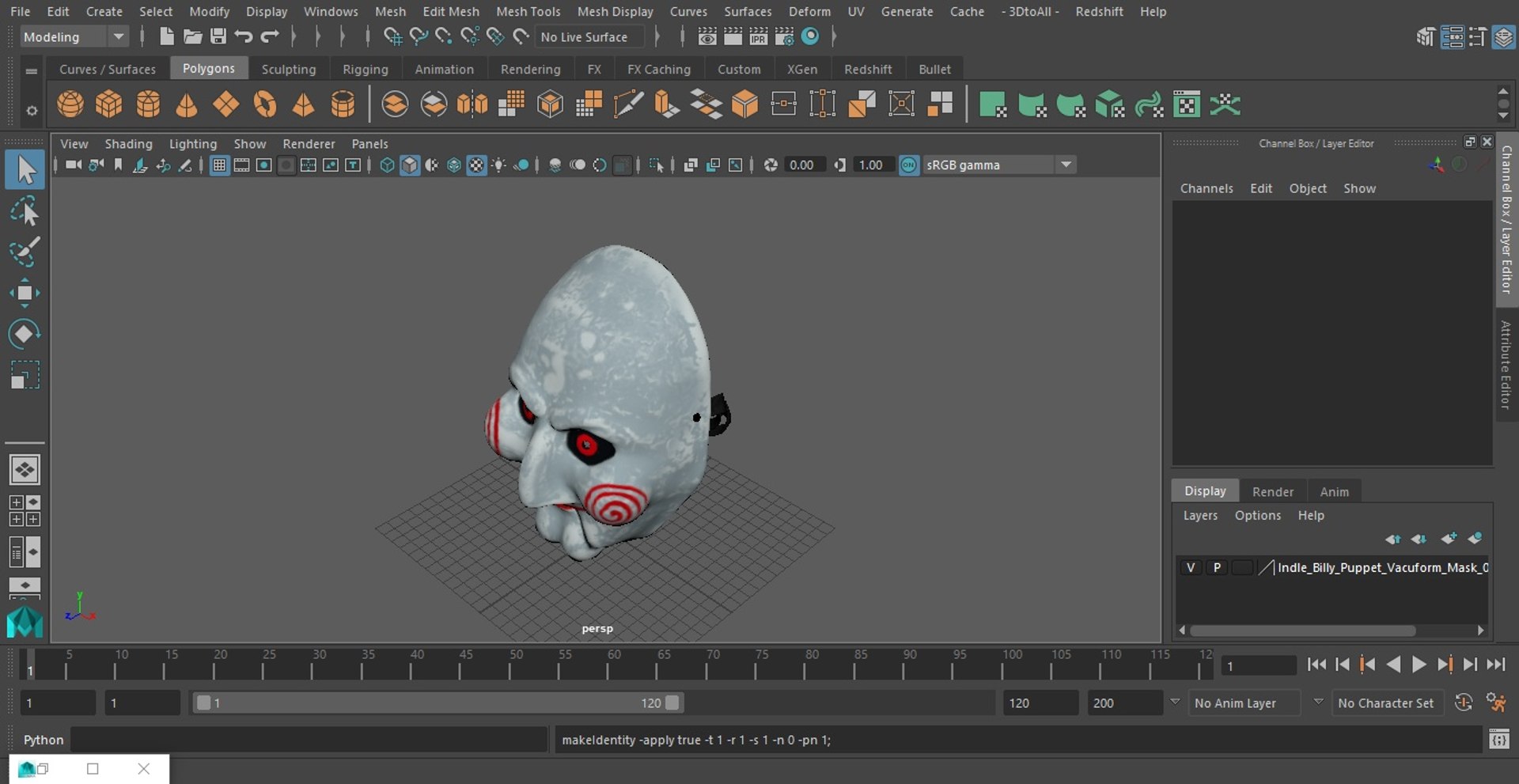Open the Render layer tab
The width and height of the screenshot is (1519, 784).
pyautogui.click(x=1272, y=491)
